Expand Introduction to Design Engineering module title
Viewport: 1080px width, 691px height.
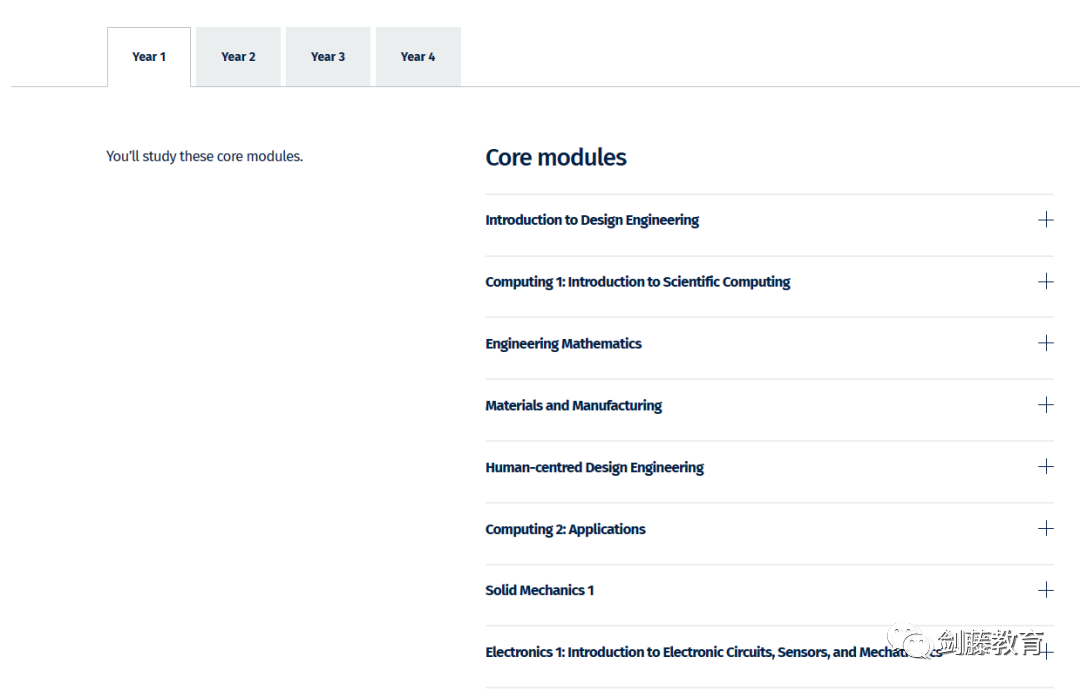[x=592, y=220]
